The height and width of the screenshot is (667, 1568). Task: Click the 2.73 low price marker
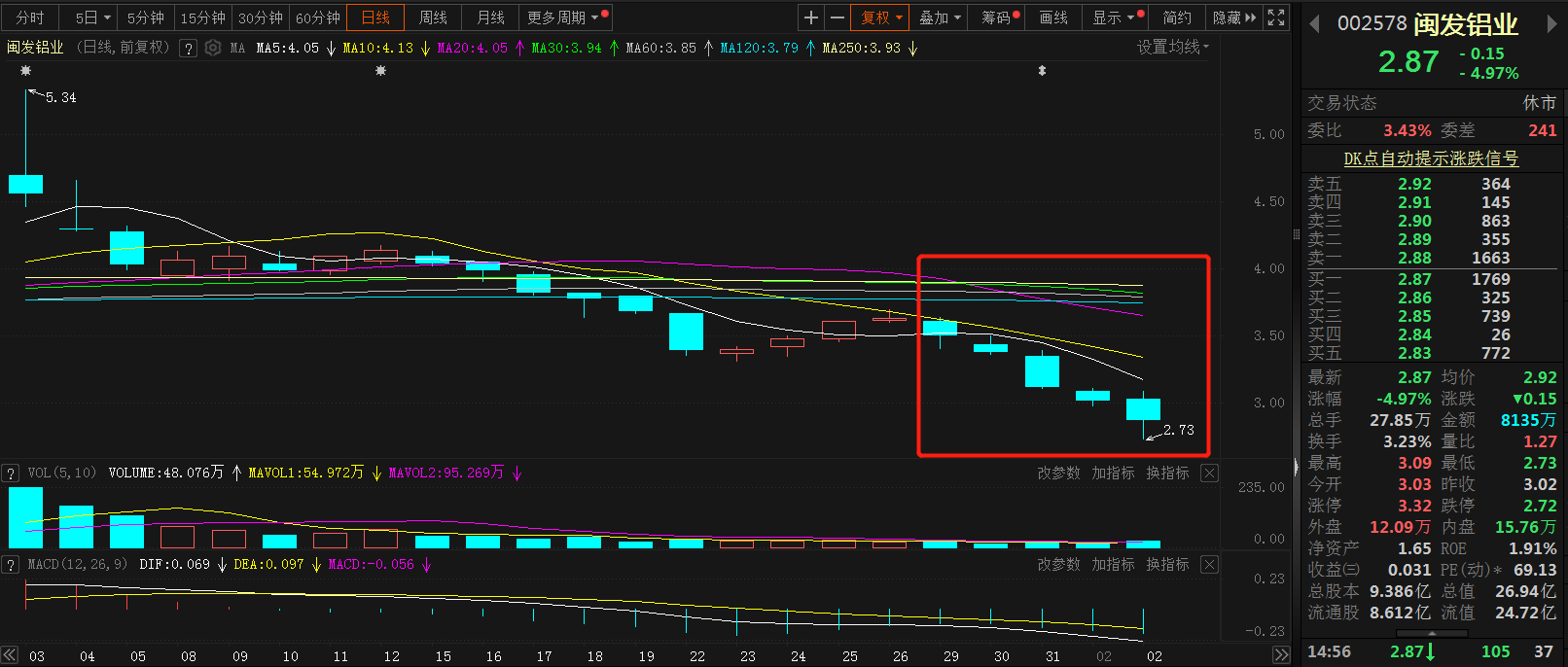coord(1178,430)
